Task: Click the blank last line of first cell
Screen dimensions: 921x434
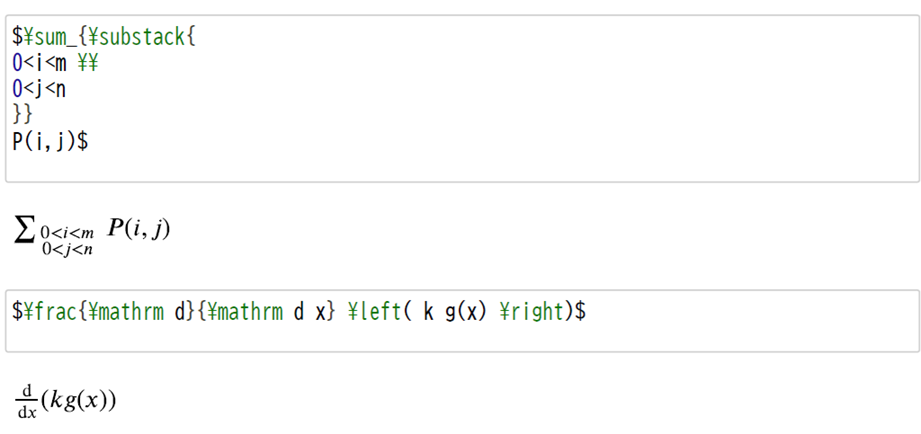Action: [x=462, y=167]
